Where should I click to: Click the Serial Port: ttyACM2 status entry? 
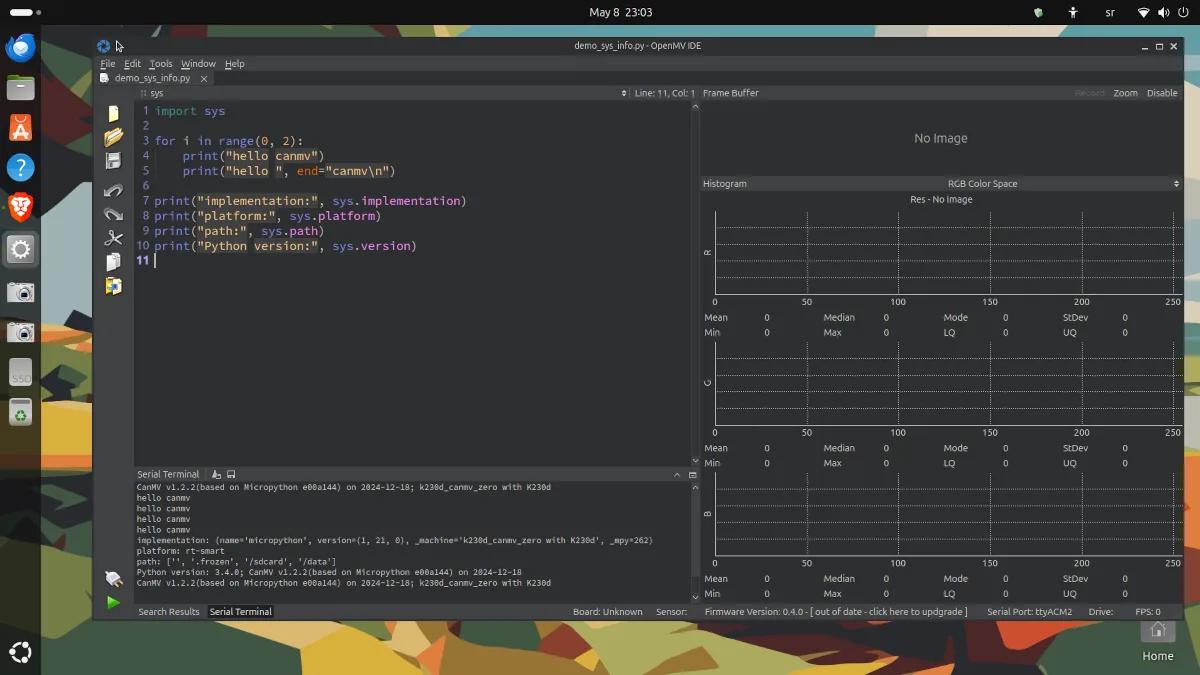tap(1029, 612)
